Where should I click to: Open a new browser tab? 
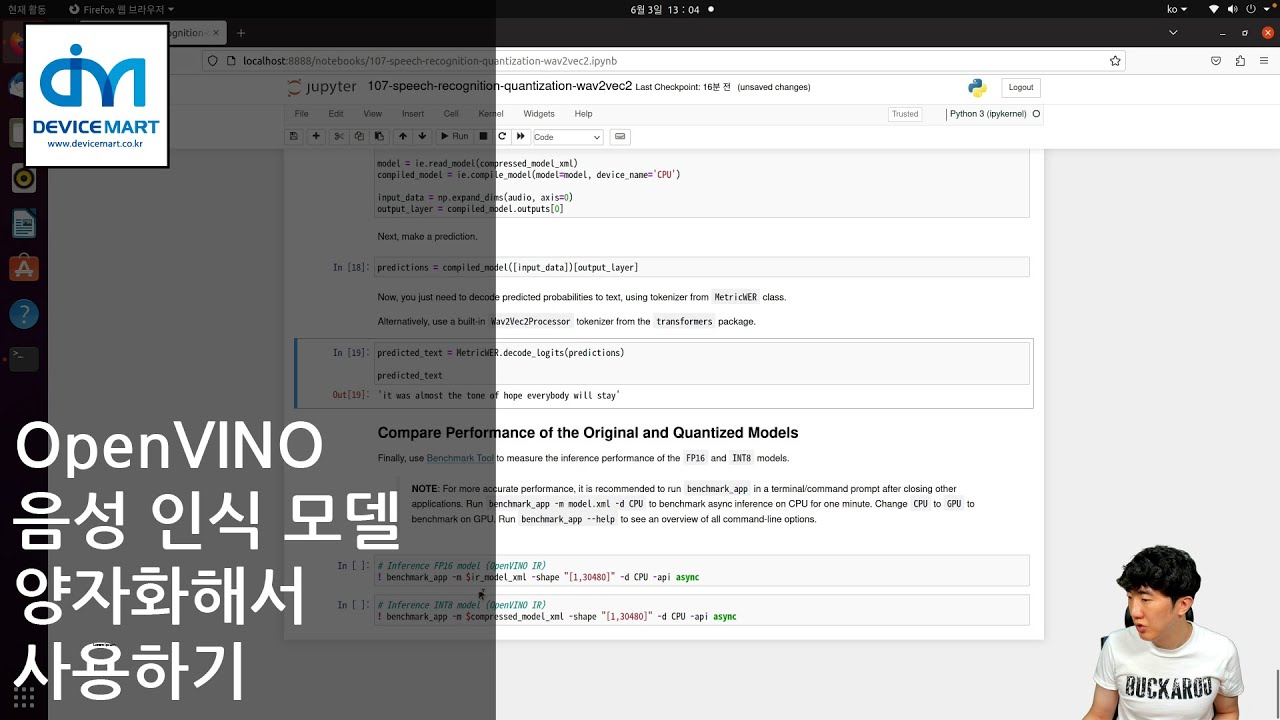241,33
